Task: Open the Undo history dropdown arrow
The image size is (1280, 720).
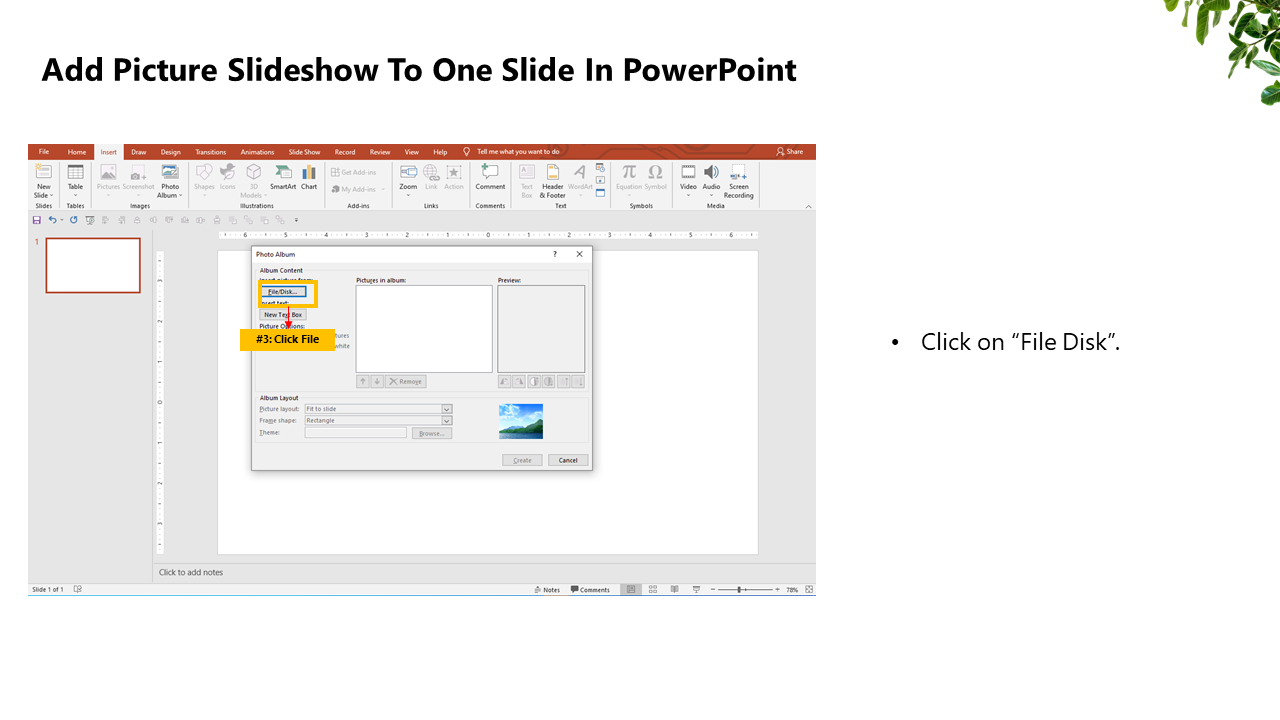Action: [x=61, y=220]
